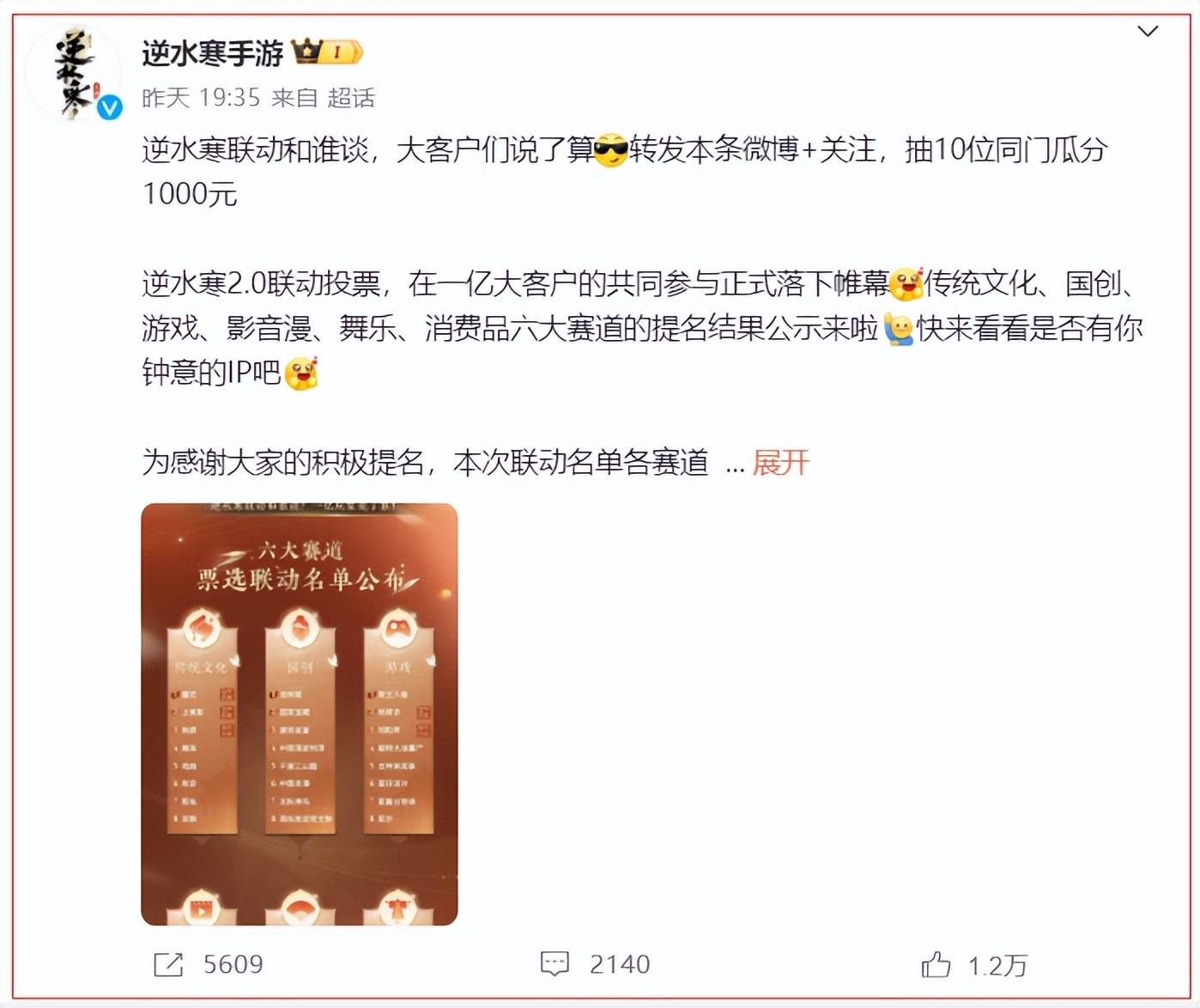This screenshot has height=1008, width=1200.
Task: Click the waving emoji after 公示来啦
Action: tap(899, 329)
